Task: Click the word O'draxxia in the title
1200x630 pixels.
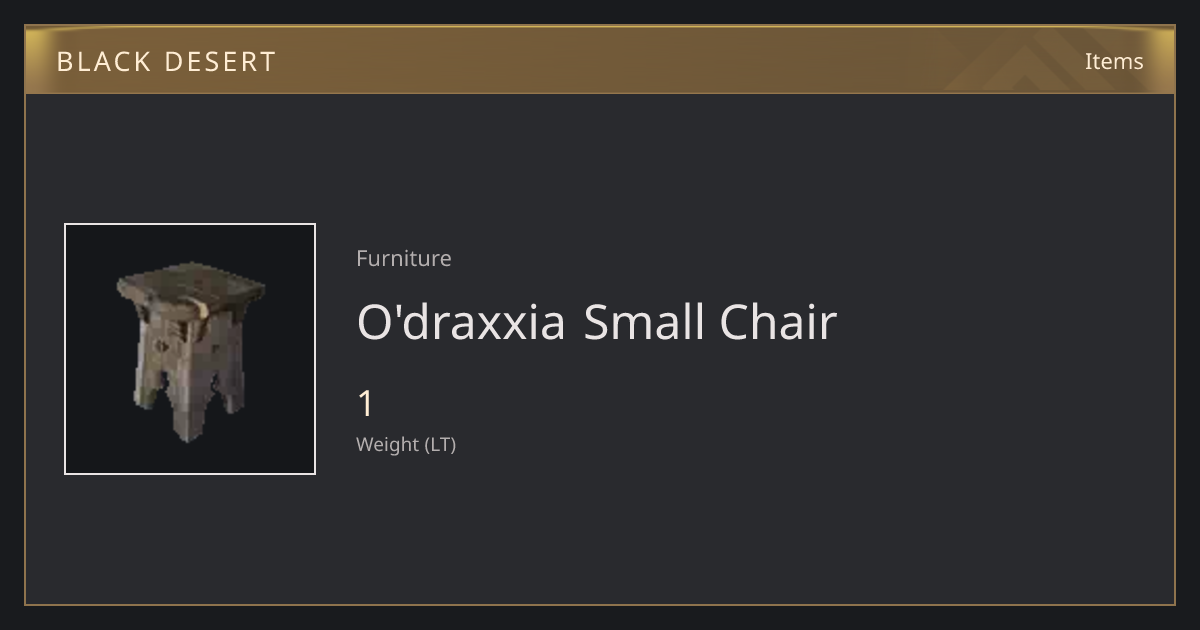Action: click(461, 322)
